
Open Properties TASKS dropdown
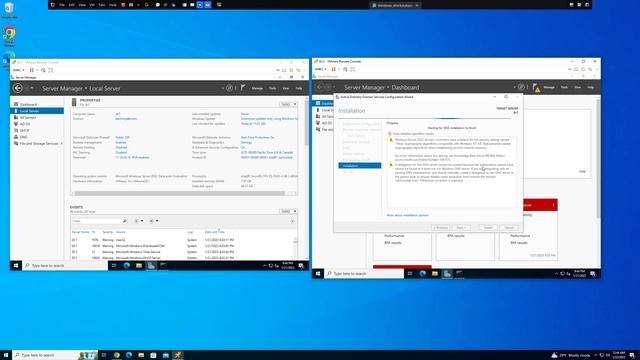coord(288,104)
